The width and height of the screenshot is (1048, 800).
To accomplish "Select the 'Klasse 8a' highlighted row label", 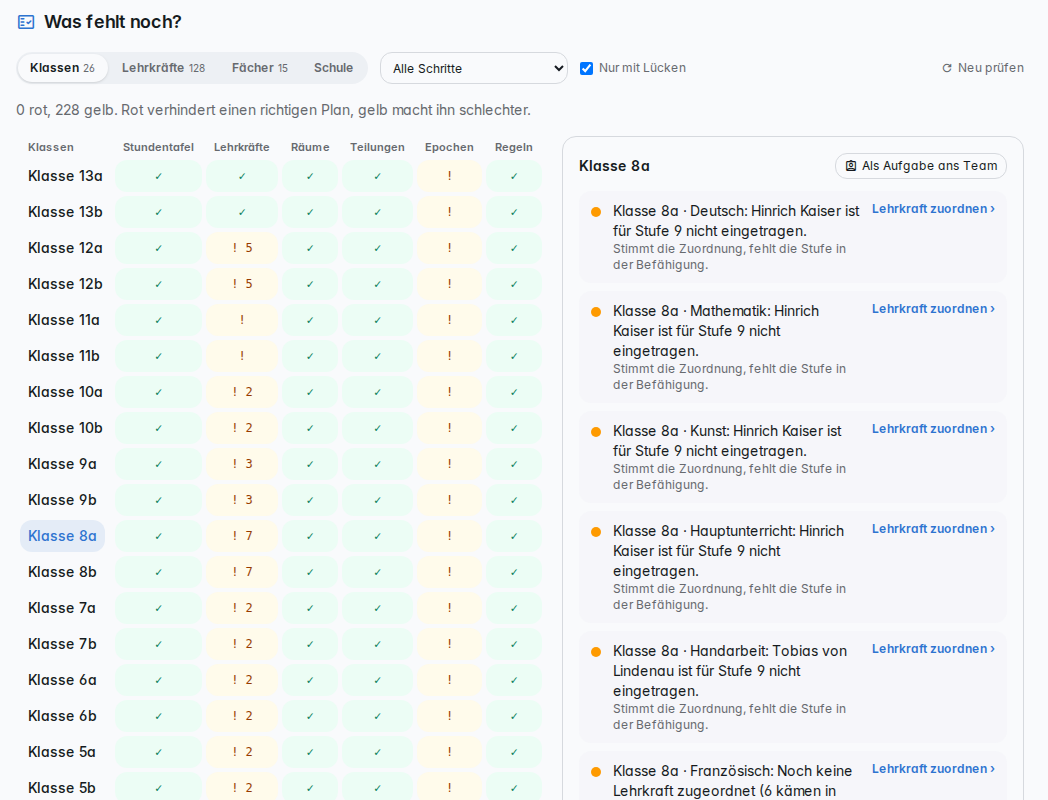I will point(62,536).
